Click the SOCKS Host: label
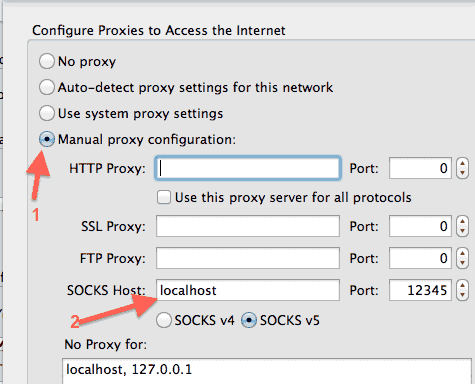 pyautogui.click(x=106, y=290)
